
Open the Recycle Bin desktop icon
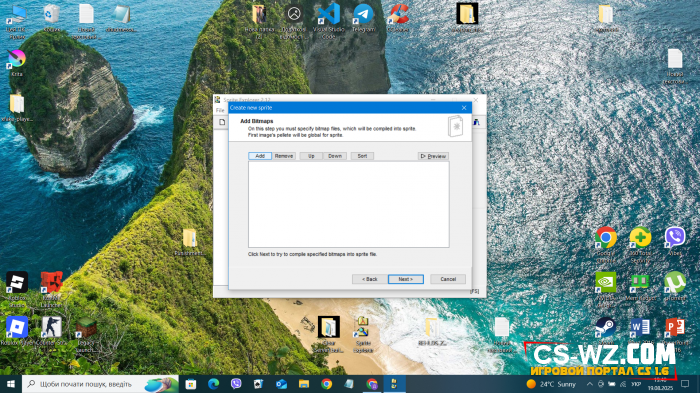pos(52,18)
